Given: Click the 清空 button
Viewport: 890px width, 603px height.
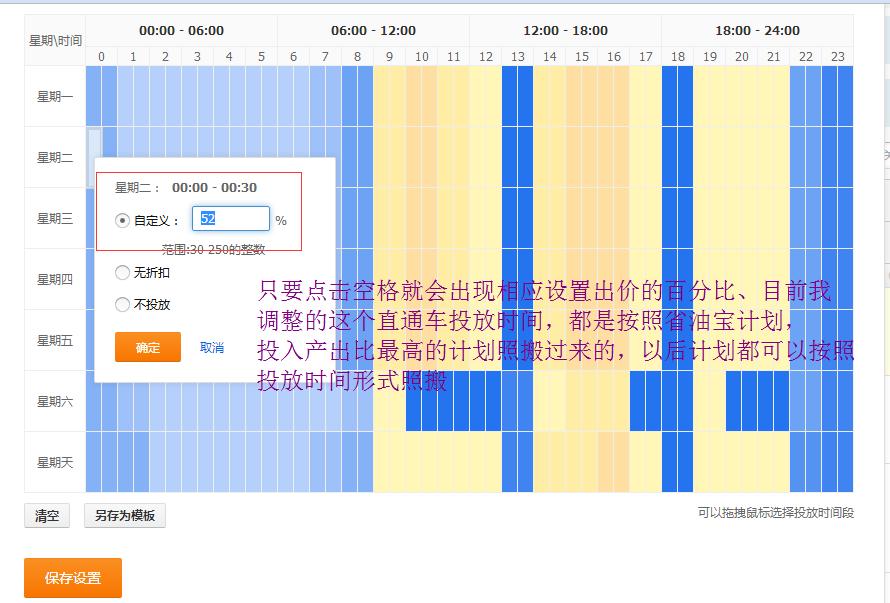Looking at the screenshot, I should 47,516.
